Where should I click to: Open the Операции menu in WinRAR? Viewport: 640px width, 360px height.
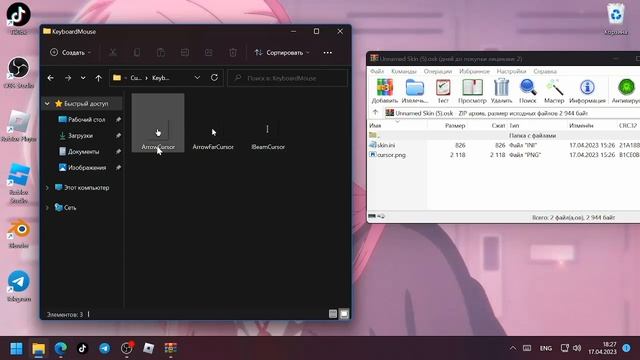(x=438, y=71)
